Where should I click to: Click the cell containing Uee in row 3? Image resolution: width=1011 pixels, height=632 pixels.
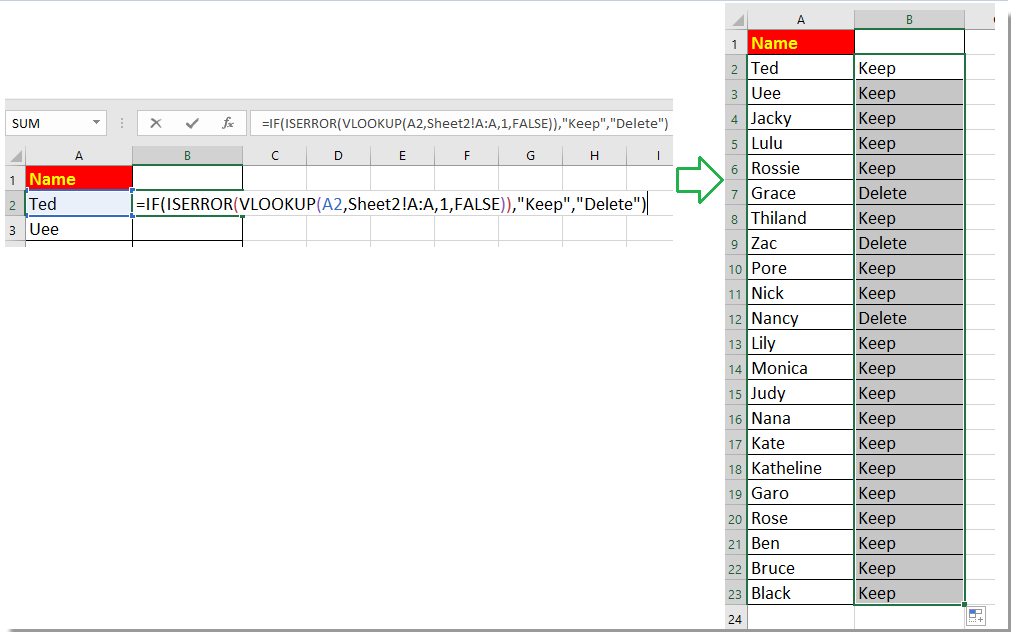78,228
